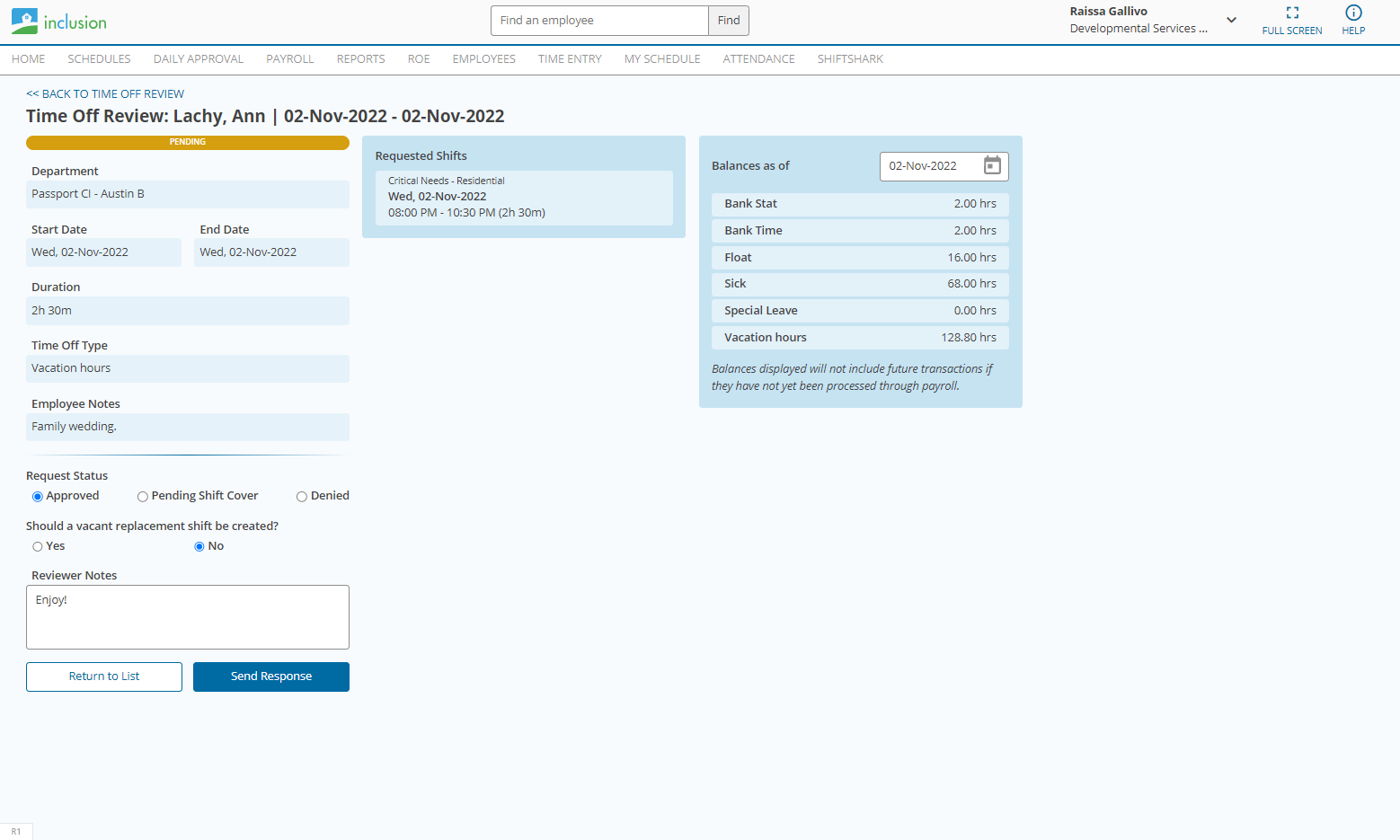
Task: Click the Float balance row
Action: [860, 258]
